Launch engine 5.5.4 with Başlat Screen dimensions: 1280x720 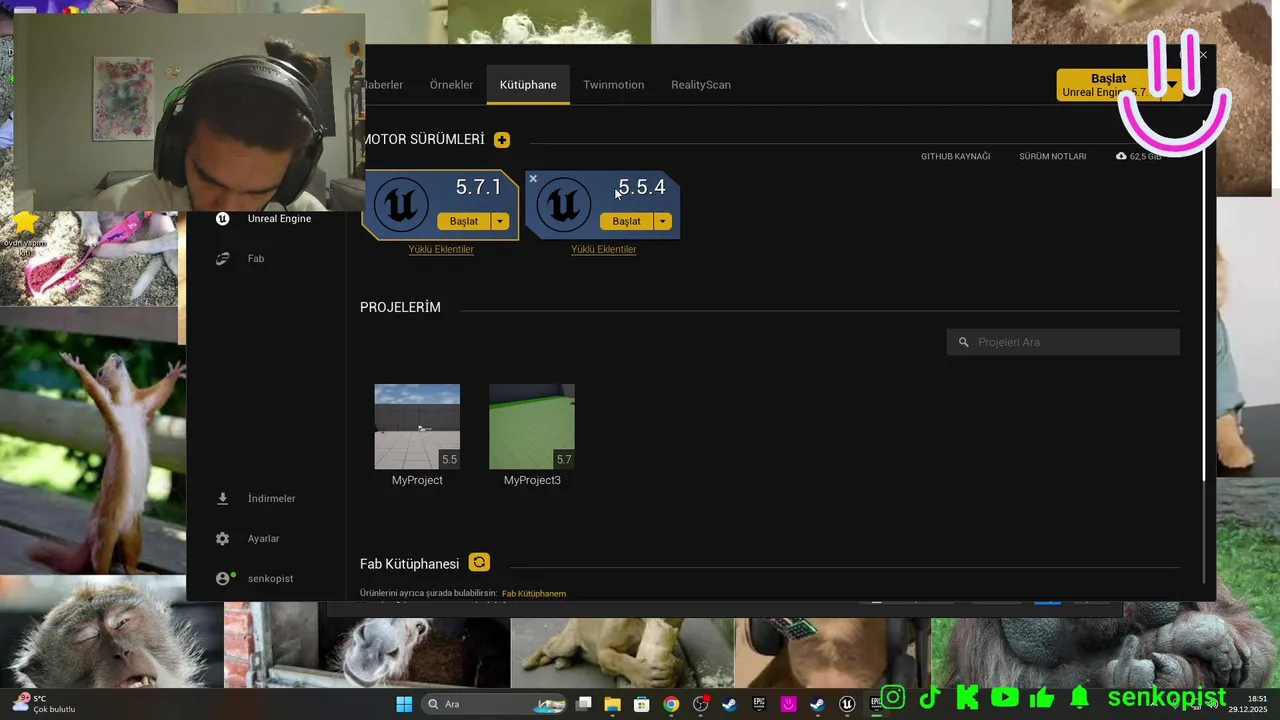click(627, 221)
